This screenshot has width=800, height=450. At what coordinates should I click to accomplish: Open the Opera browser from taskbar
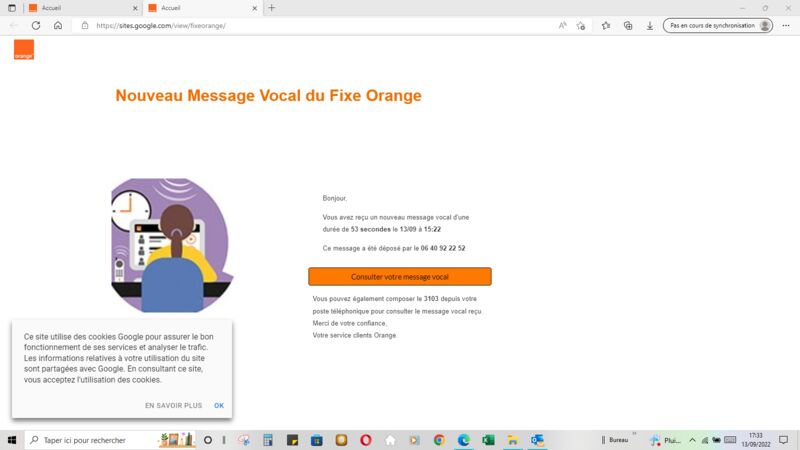coord(366,440)
